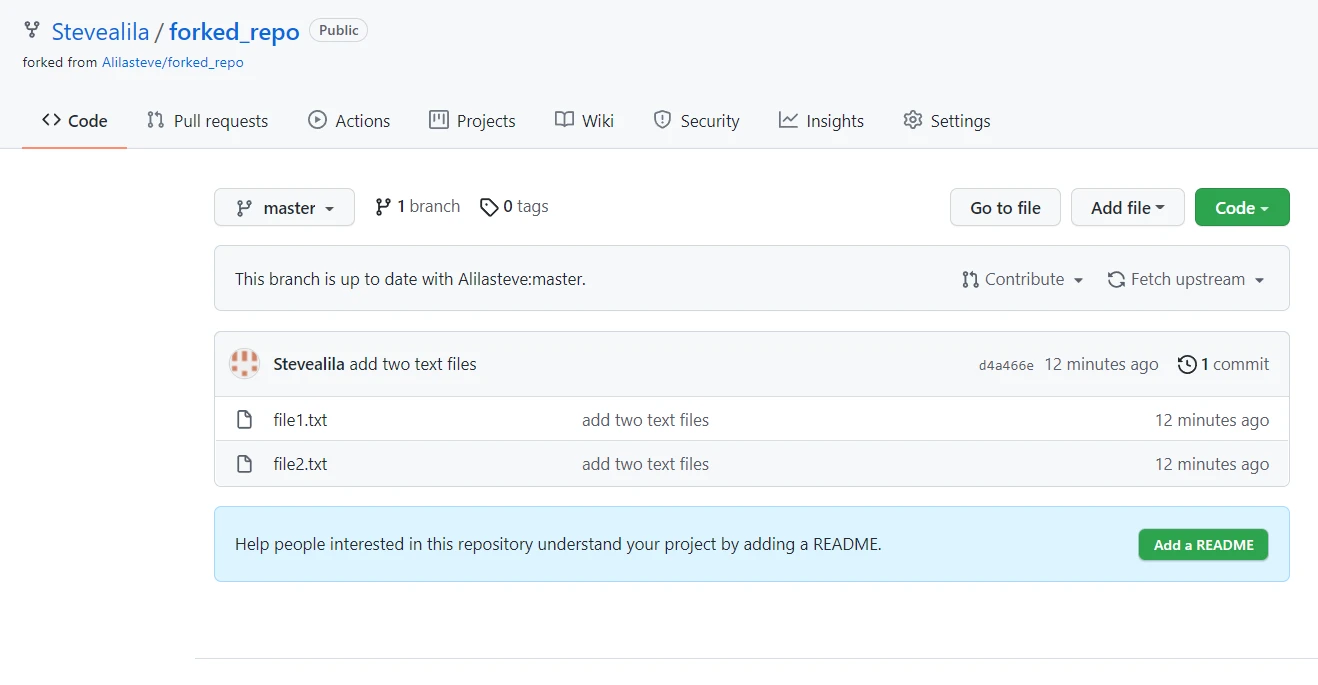Click the branch icon beside 1 branch

(x=383, y=207)
